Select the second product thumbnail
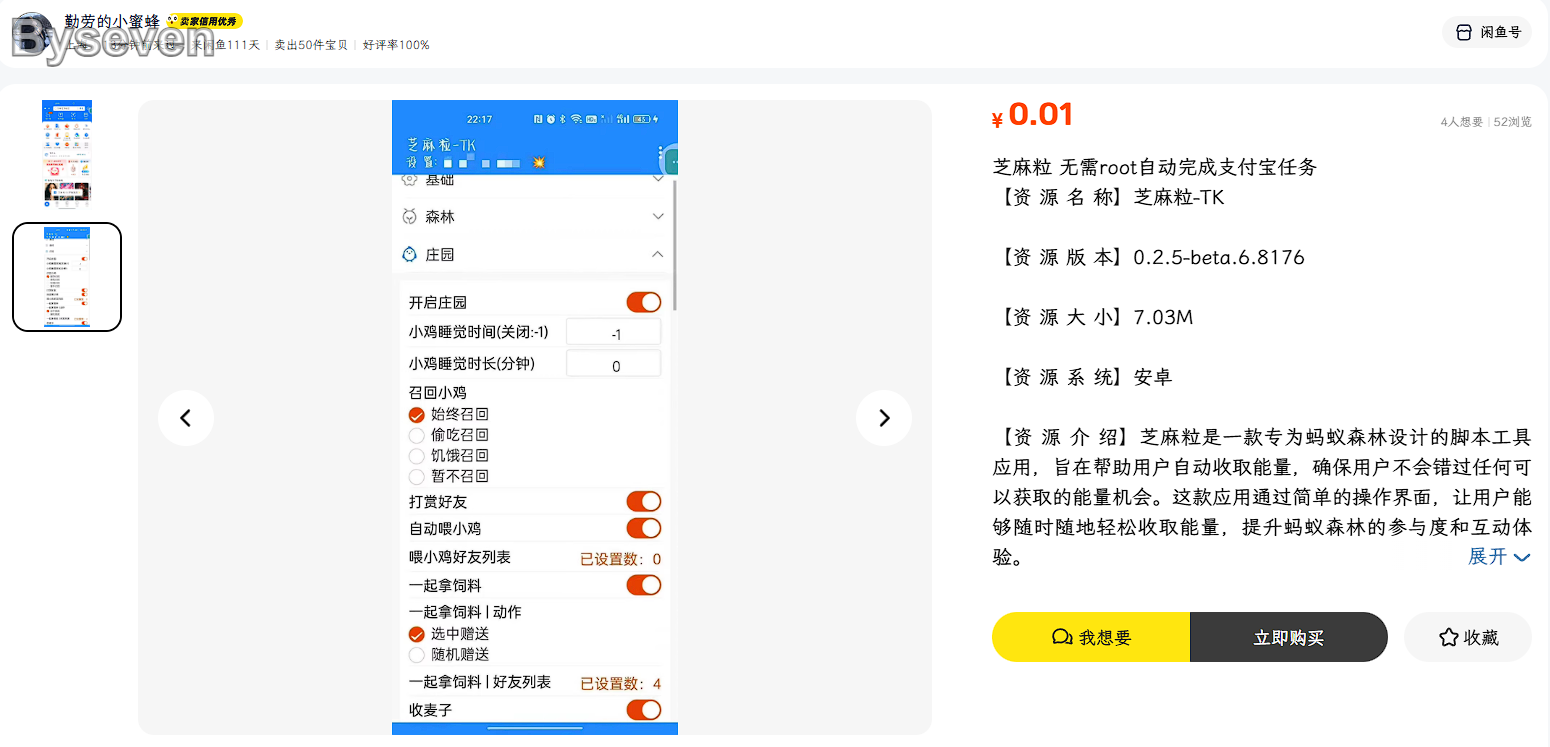 coord(67,277)
